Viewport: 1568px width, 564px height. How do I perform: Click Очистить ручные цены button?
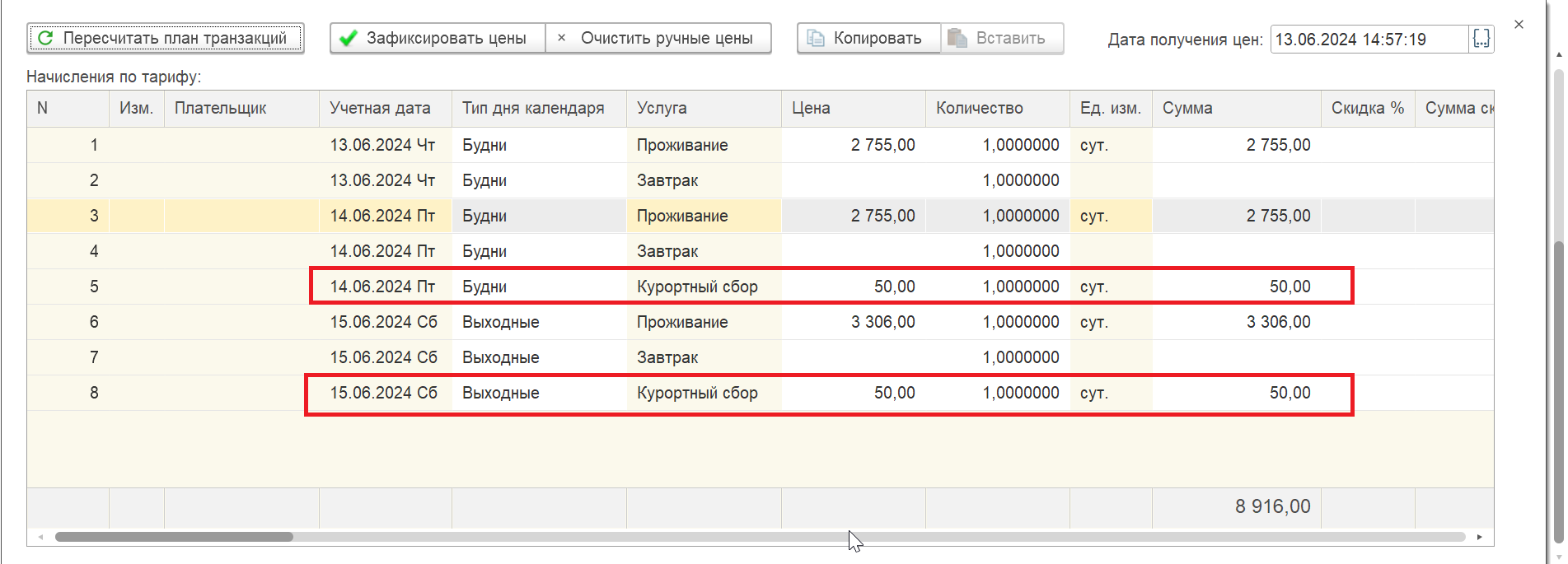tap(658, 38)
